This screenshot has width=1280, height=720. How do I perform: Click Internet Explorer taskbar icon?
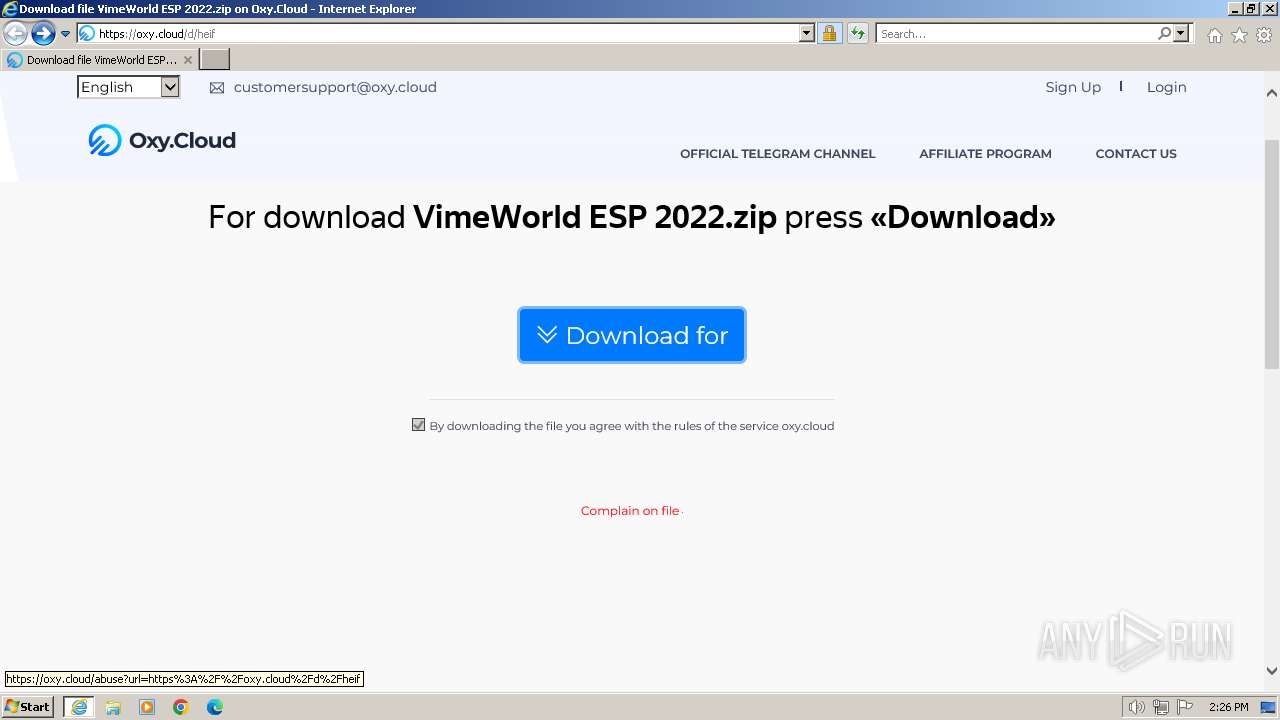(79, 707)
